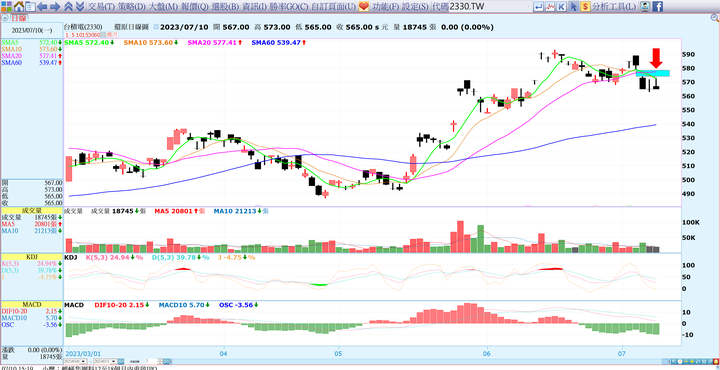Viewport: 720px width, 370px height.
Task: Open the 報價(Q) menu
Action: tap(195, 6)
